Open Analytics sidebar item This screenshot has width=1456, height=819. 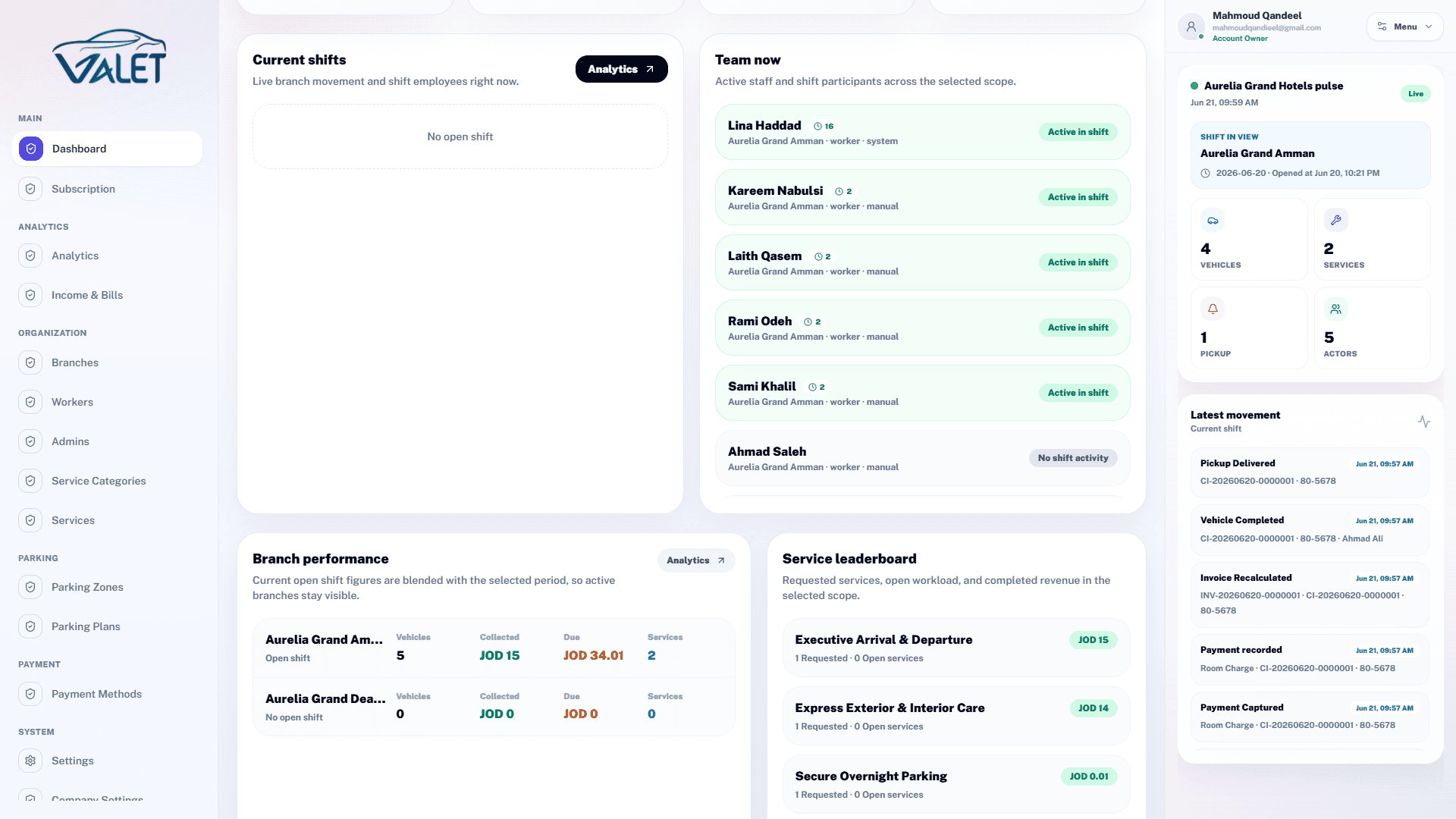[x=108, y=256]
